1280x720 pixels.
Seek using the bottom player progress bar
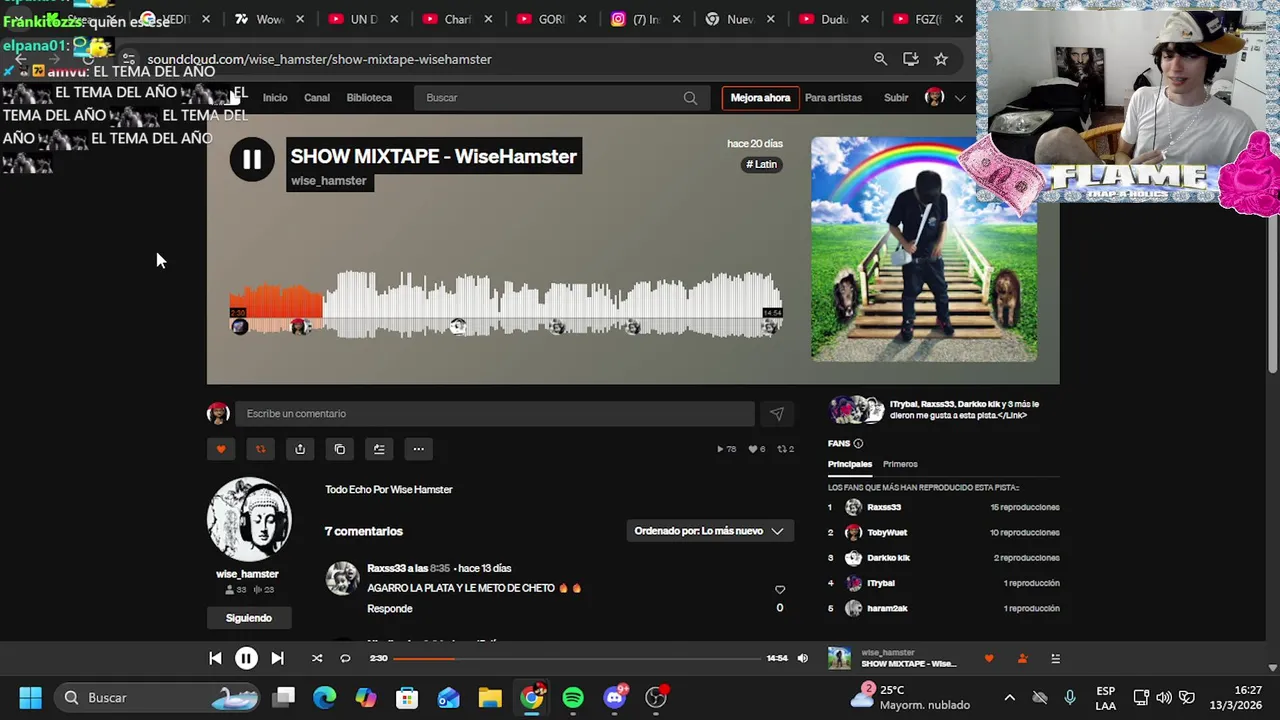point(577,658)
